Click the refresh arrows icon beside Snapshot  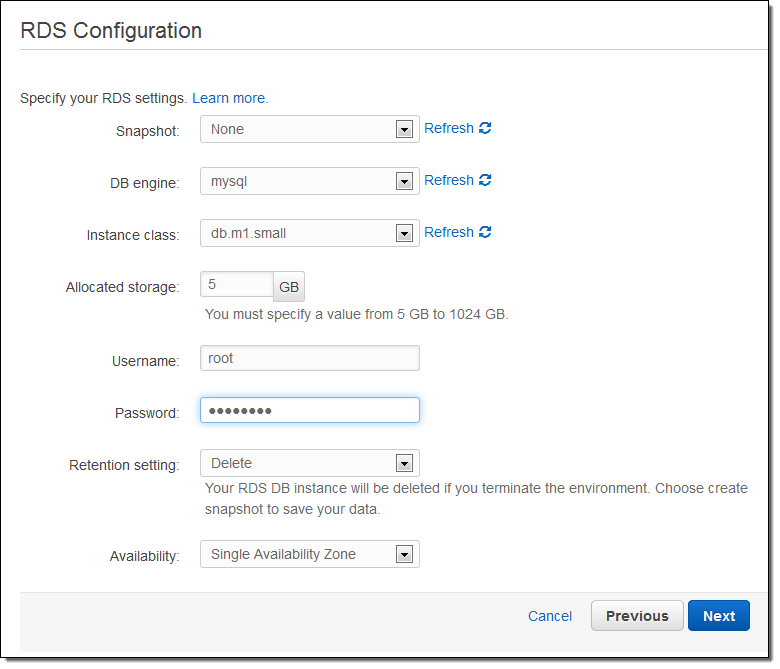485,129
